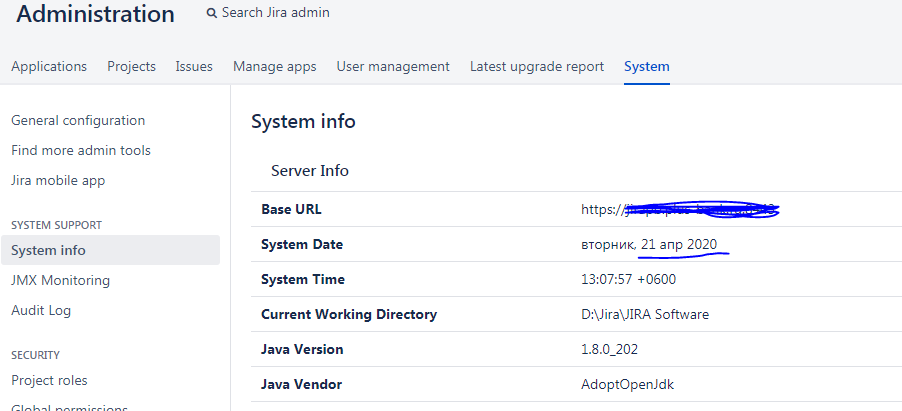902x411 pixels.
Task: Click the System Date label
Action: click(x=302, y=245)
